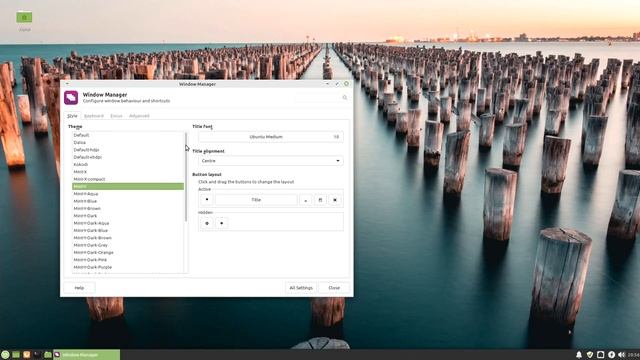640x360 pixels.
Task: Click the search magnifier icon in Window Manager
Action: 345,98
